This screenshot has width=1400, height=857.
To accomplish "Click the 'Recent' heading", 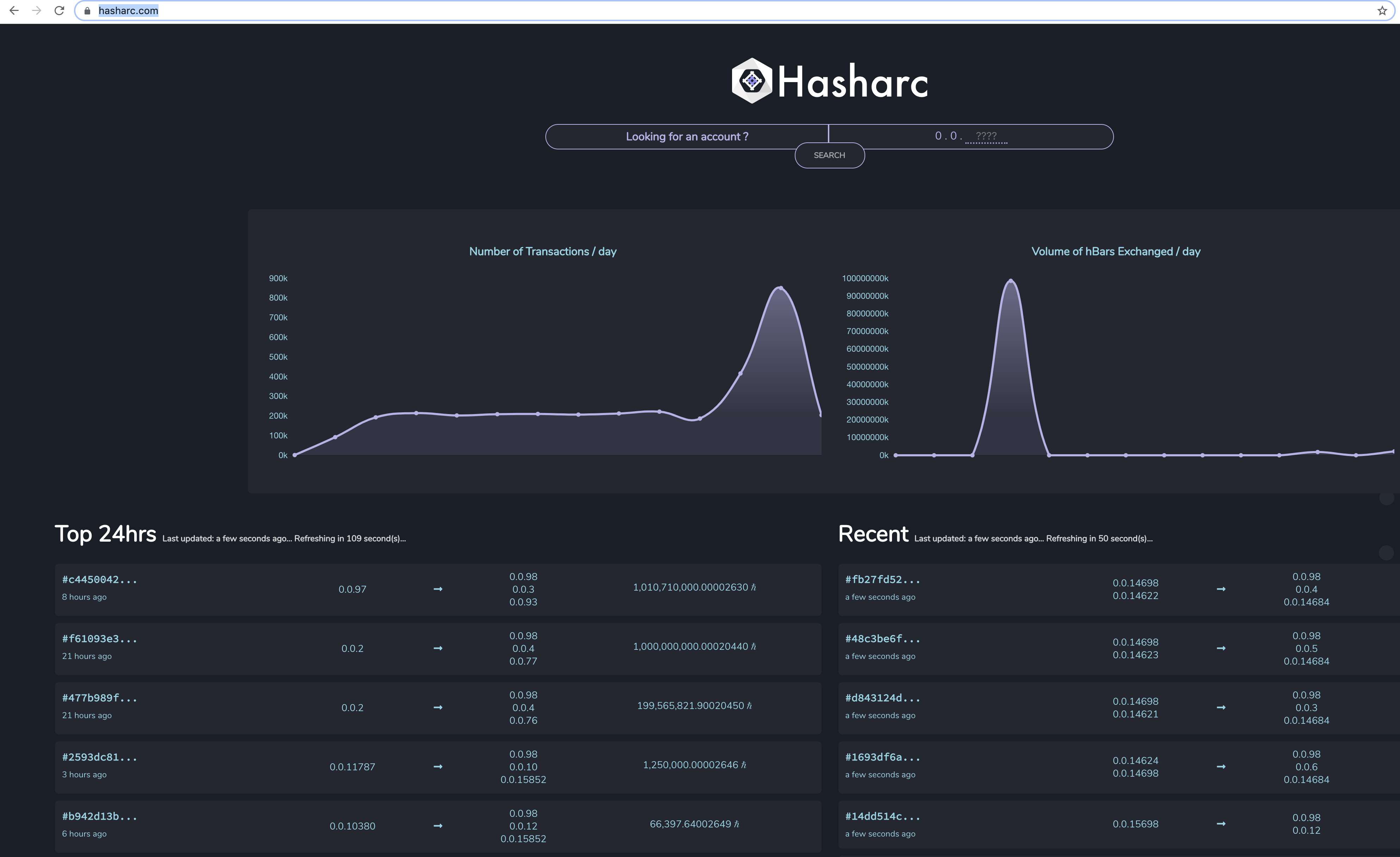I will pyautogui.click(x=873, y=534).
